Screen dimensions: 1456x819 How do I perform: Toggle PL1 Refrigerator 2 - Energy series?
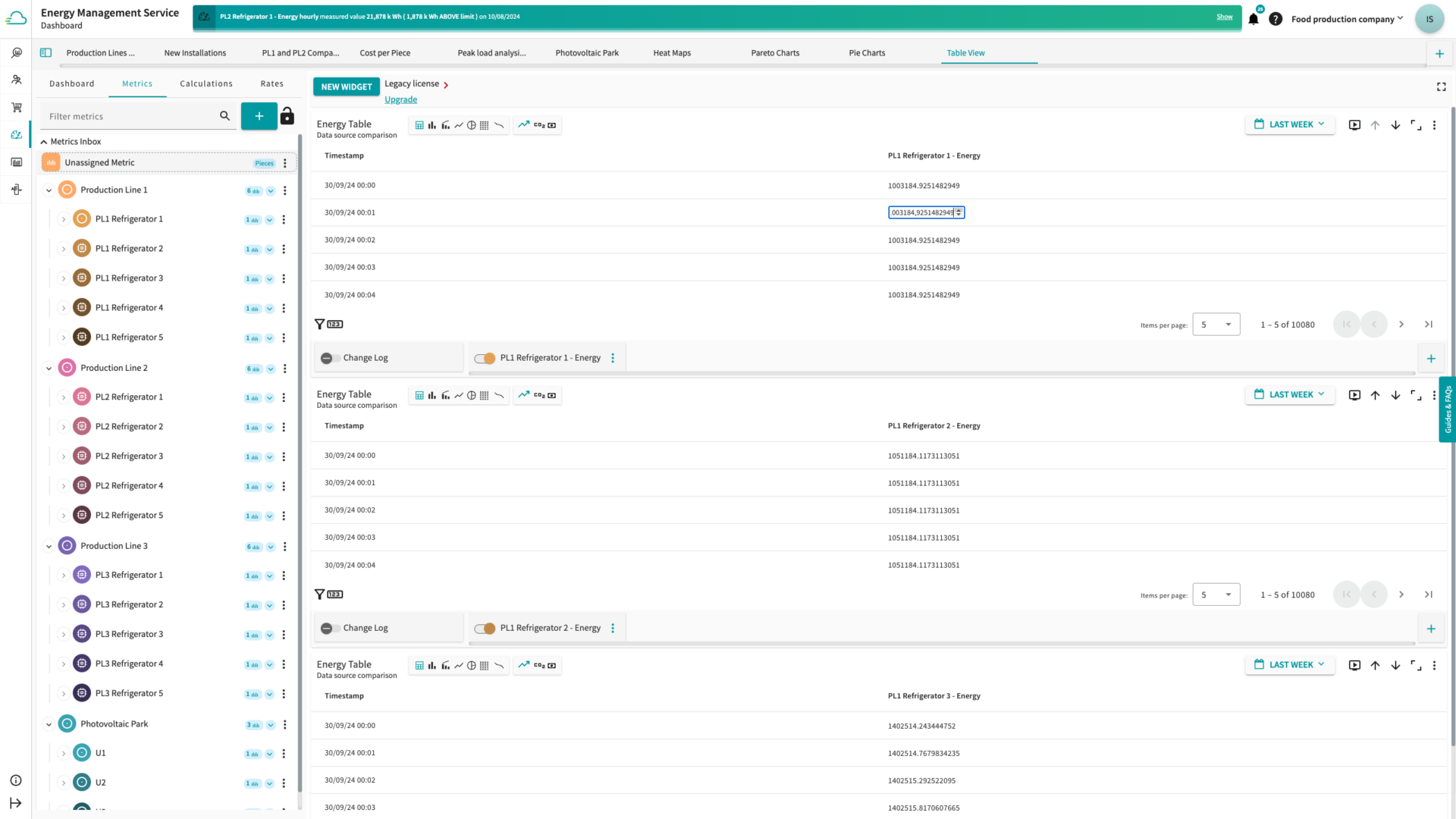point(485,629)
